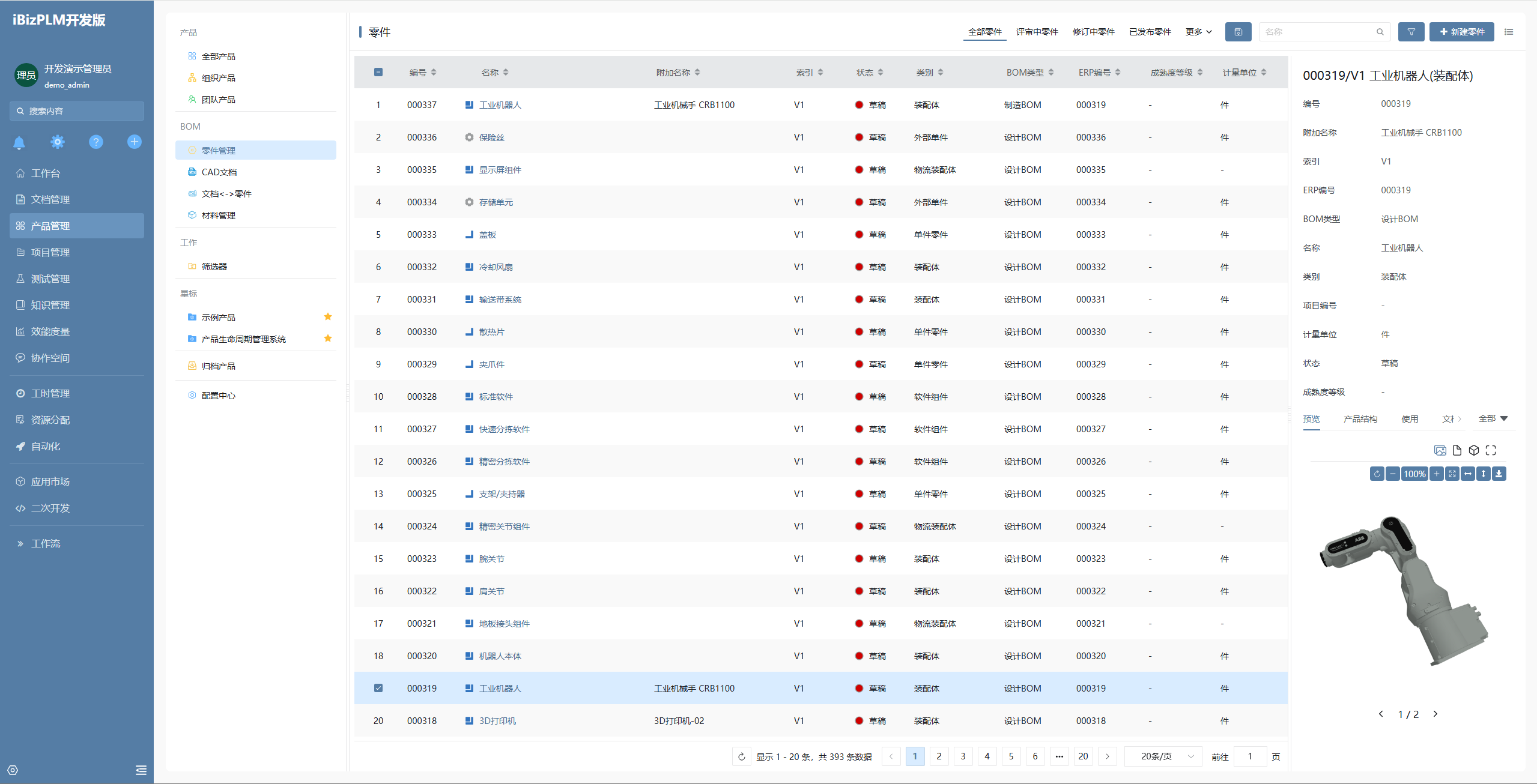Fit preview image to width
The image size is (1537, 784).
click(1468, 474)
